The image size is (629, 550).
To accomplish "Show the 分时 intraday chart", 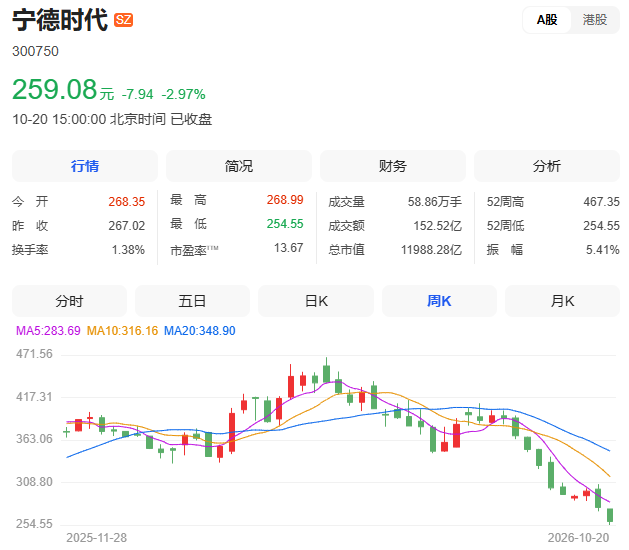I will coord(69,301).
